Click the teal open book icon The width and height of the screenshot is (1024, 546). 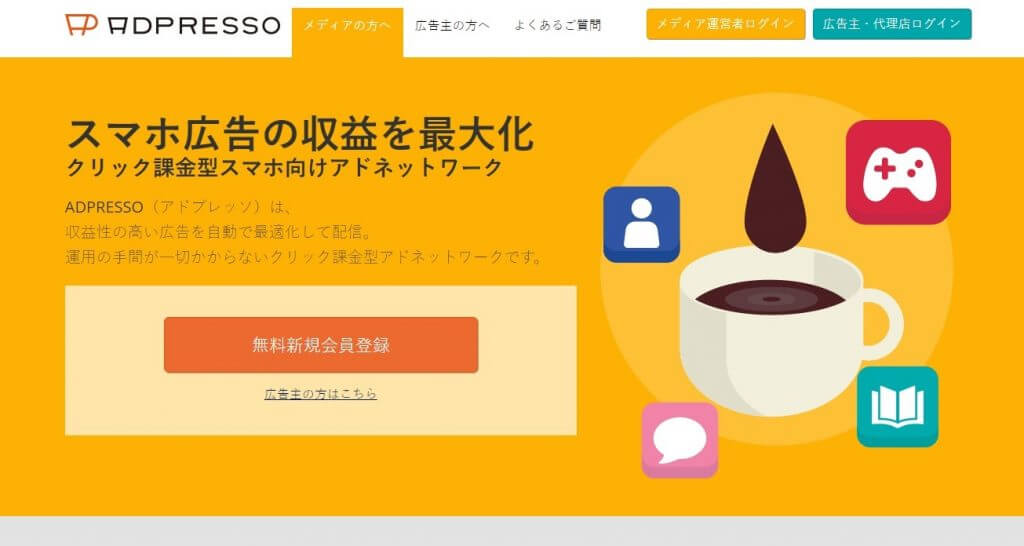tap(897, 406)
